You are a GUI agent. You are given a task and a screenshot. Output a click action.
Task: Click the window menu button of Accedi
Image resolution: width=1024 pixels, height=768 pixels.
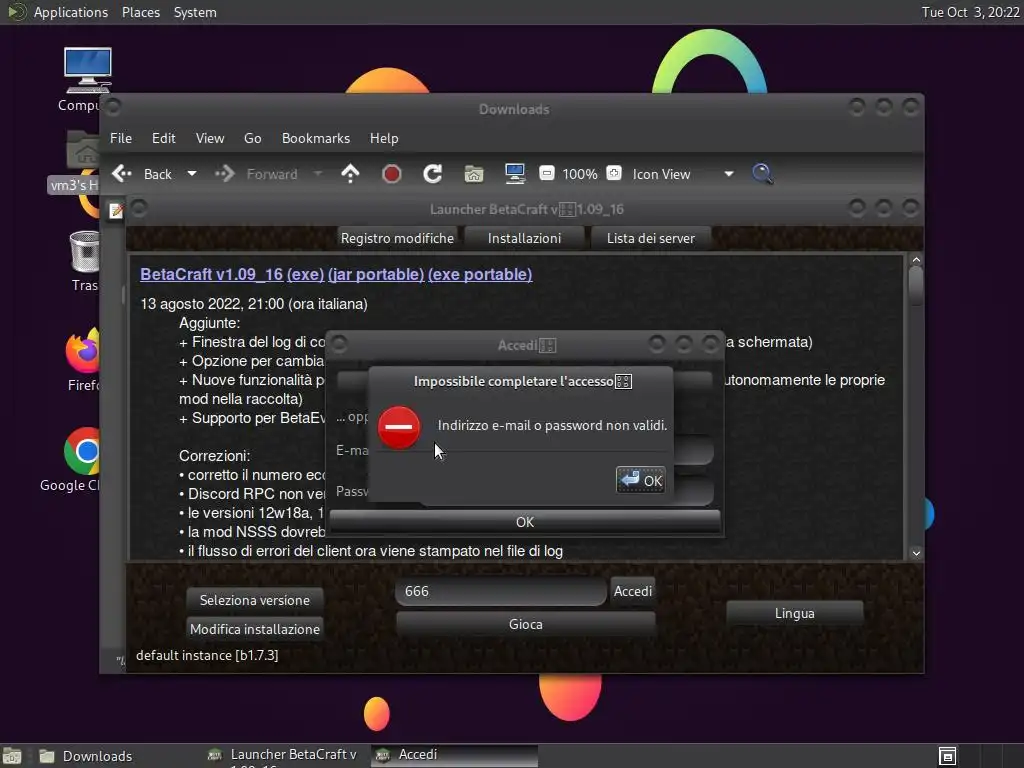[339, 344]
